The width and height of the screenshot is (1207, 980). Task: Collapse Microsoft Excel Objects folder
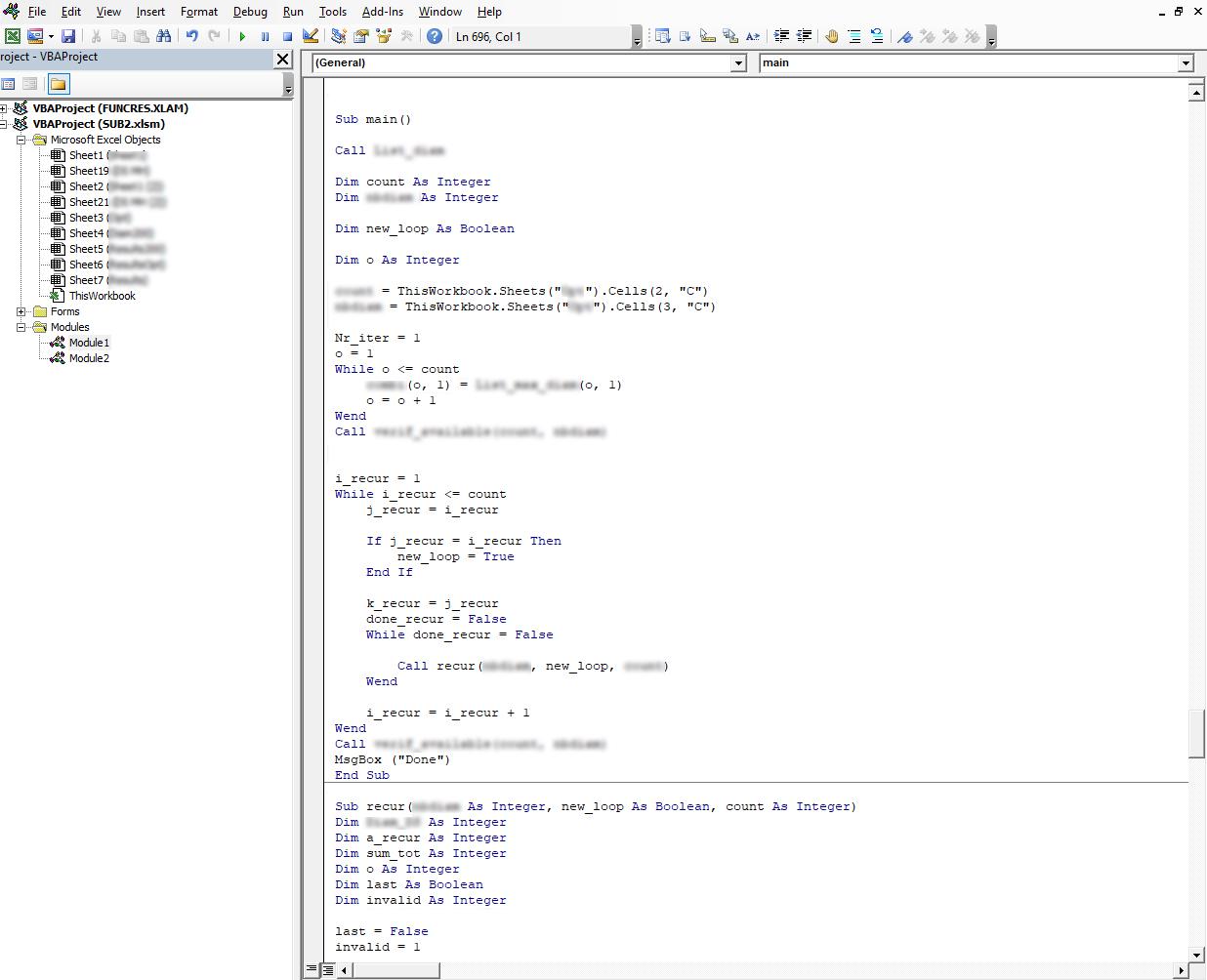[x=21, y=140]
